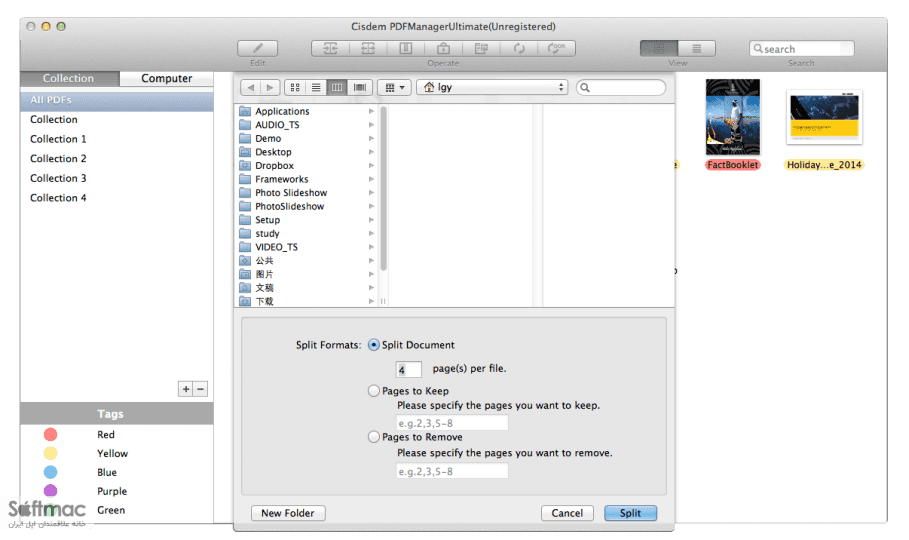Select All PDFs in sidebar
Image resolution: width=909 pixels, height=540 pixels.
(117, 100)
